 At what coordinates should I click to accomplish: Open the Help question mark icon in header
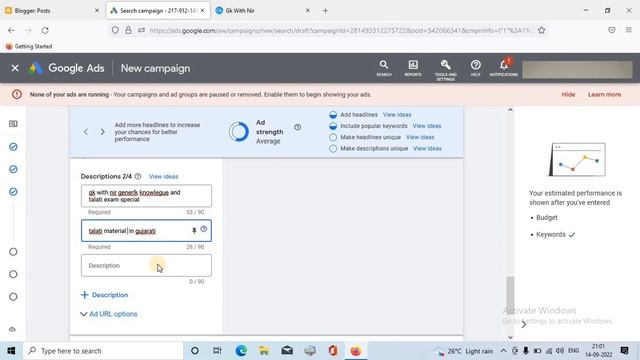tap(476, 68)
